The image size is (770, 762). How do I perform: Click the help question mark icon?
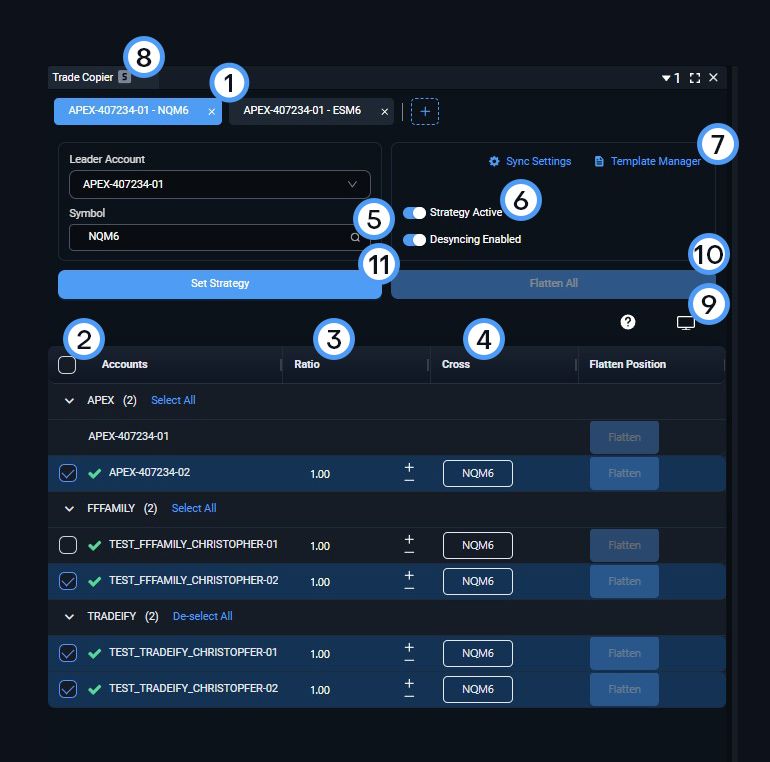(628, 322)
